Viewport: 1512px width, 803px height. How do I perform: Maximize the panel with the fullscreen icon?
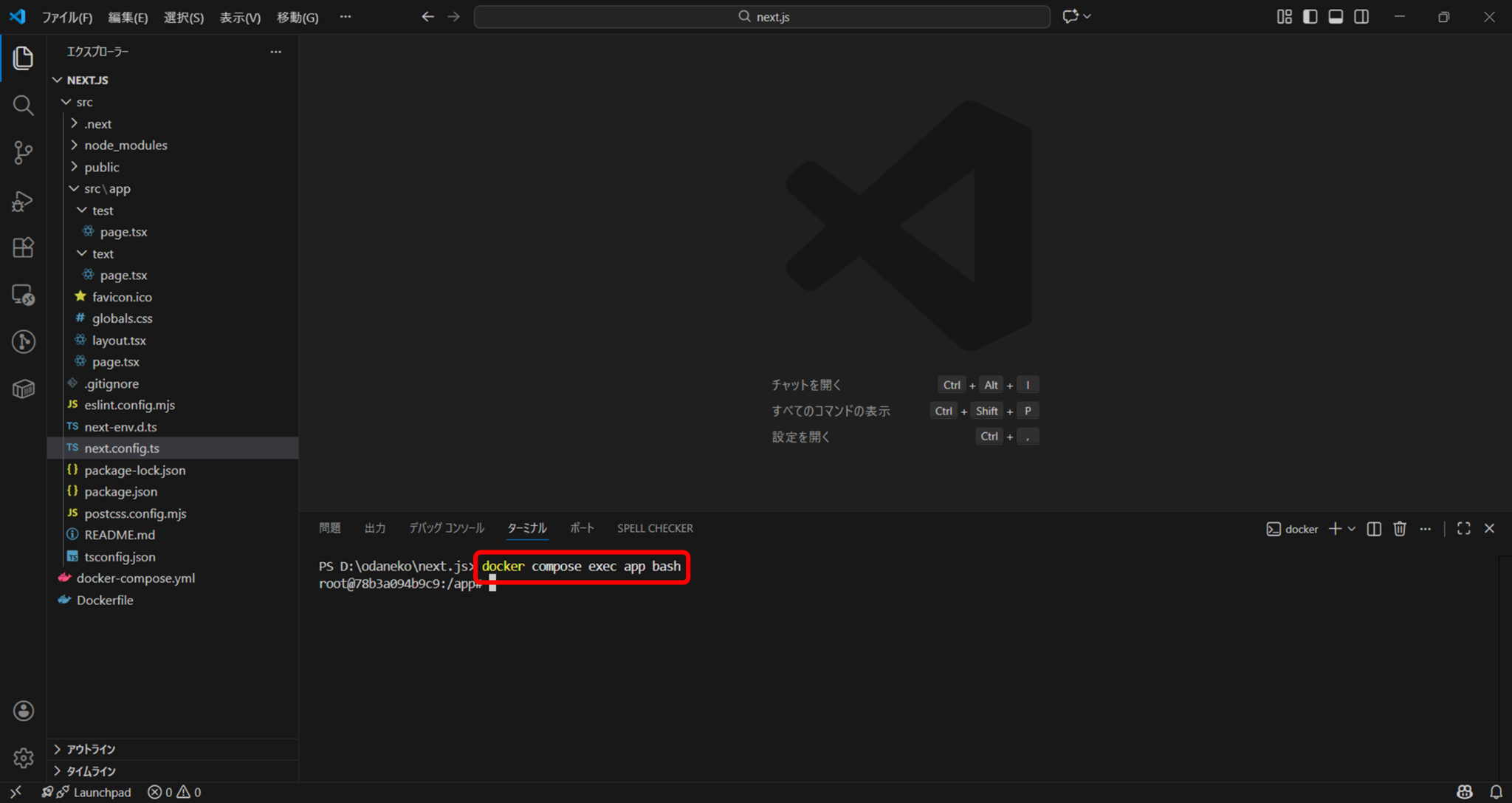[1463, 528]
